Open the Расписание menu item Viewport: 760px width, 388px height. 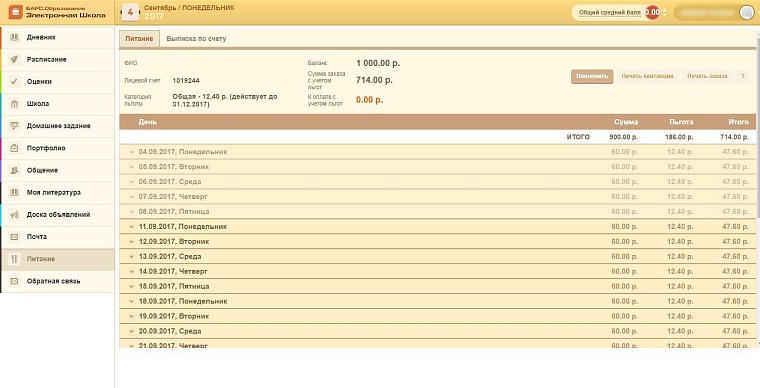(57, 60)
